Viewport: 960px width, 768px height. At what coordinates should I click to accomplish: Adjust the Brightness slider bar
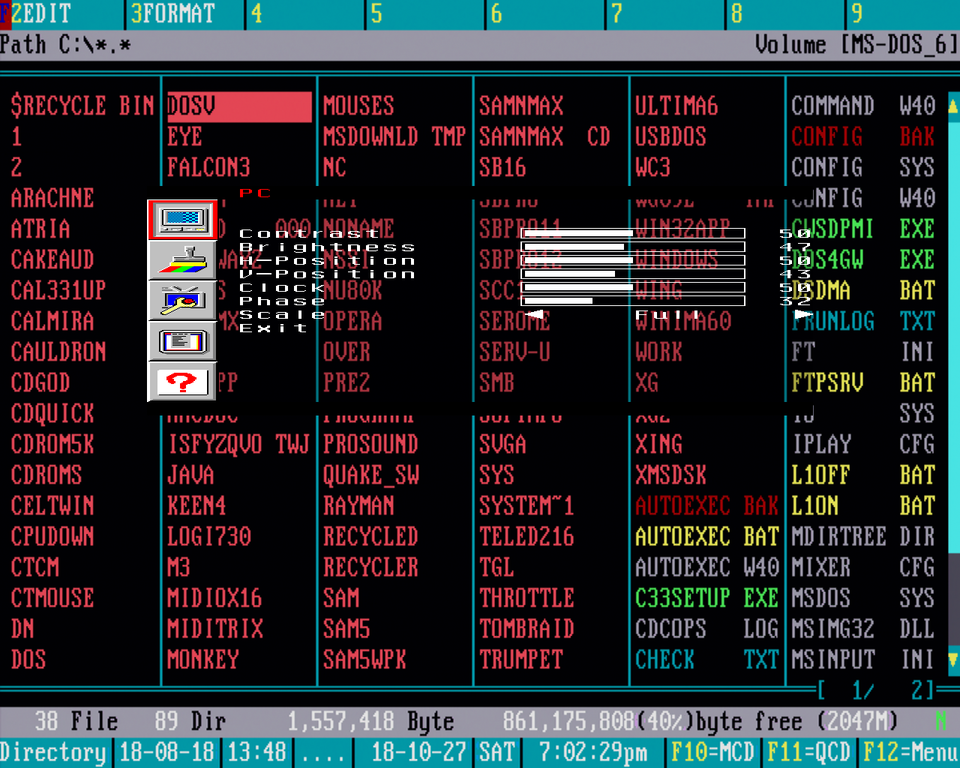tap(633, 247)
